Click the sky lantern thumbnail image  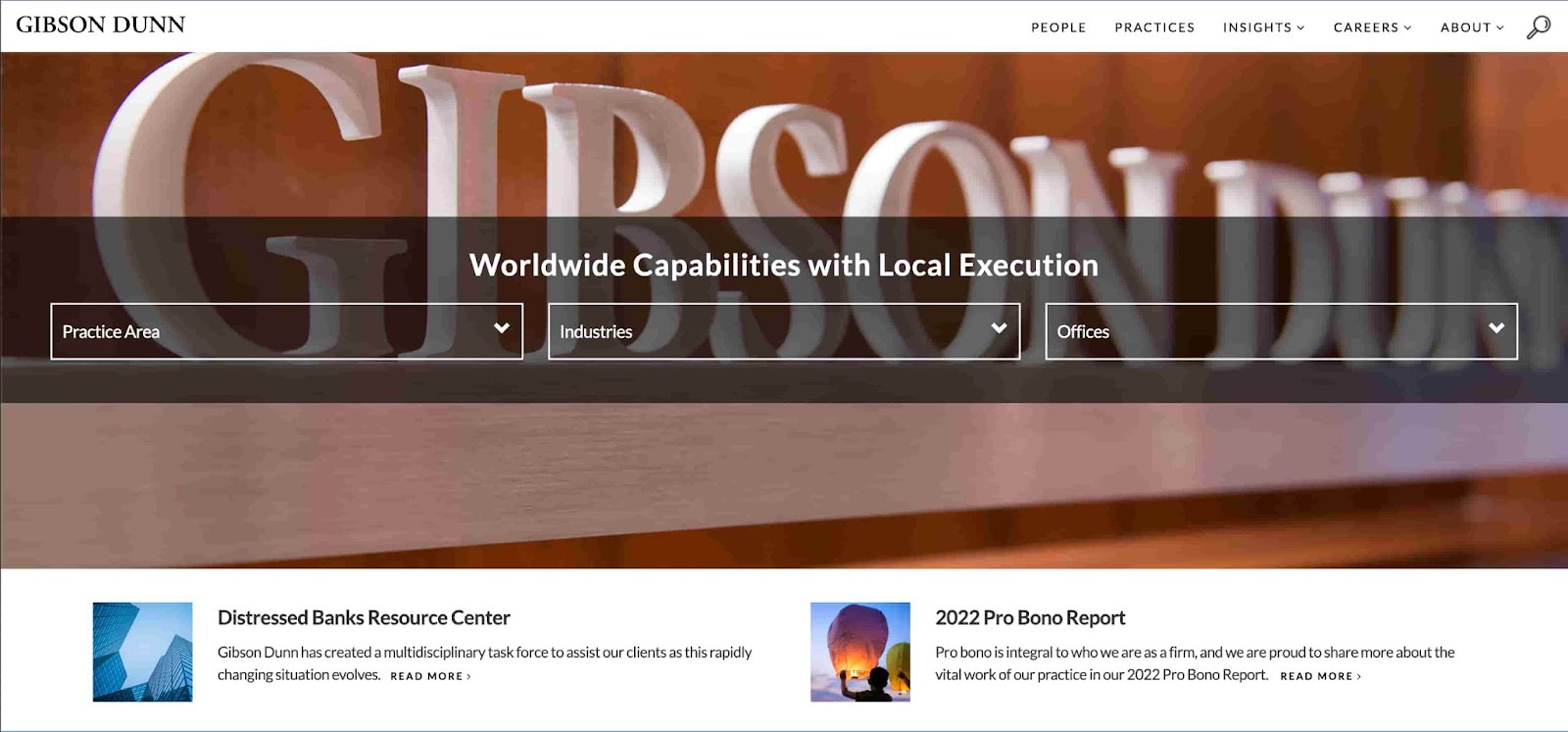click(x=860, y=652)
